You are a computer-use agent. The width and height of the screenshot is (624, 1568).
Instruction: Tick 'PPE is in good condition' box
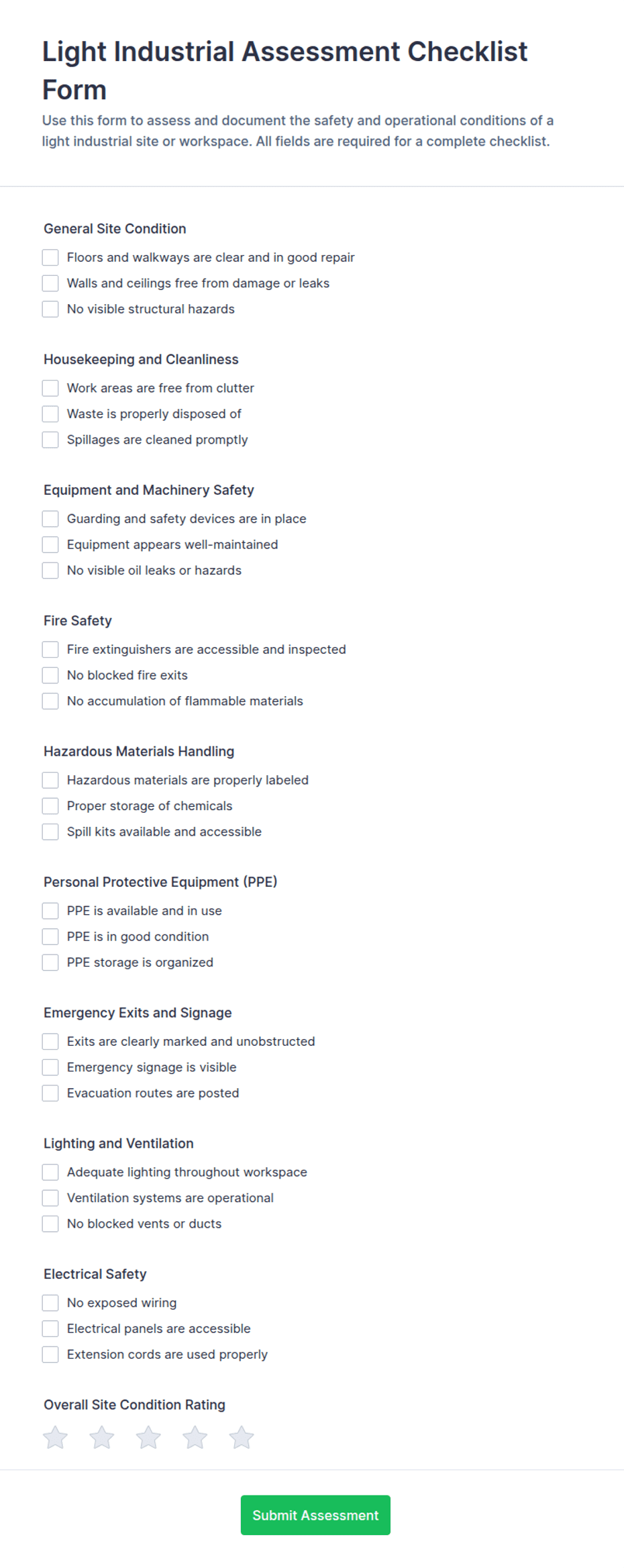(50, 936)
